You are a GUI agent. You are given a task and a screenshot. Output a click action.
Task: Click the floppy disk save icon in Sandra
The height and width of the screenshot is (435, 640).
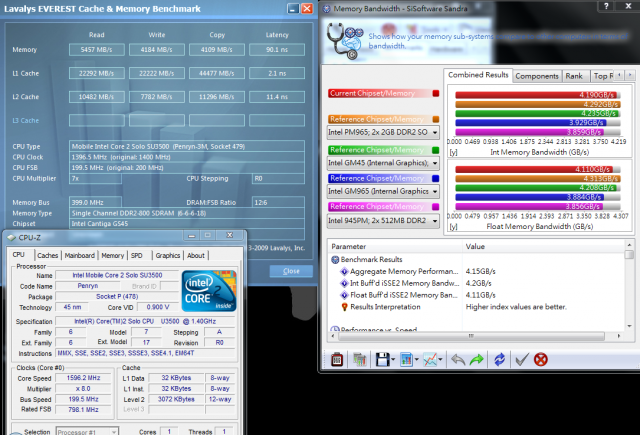click(382, 360)
